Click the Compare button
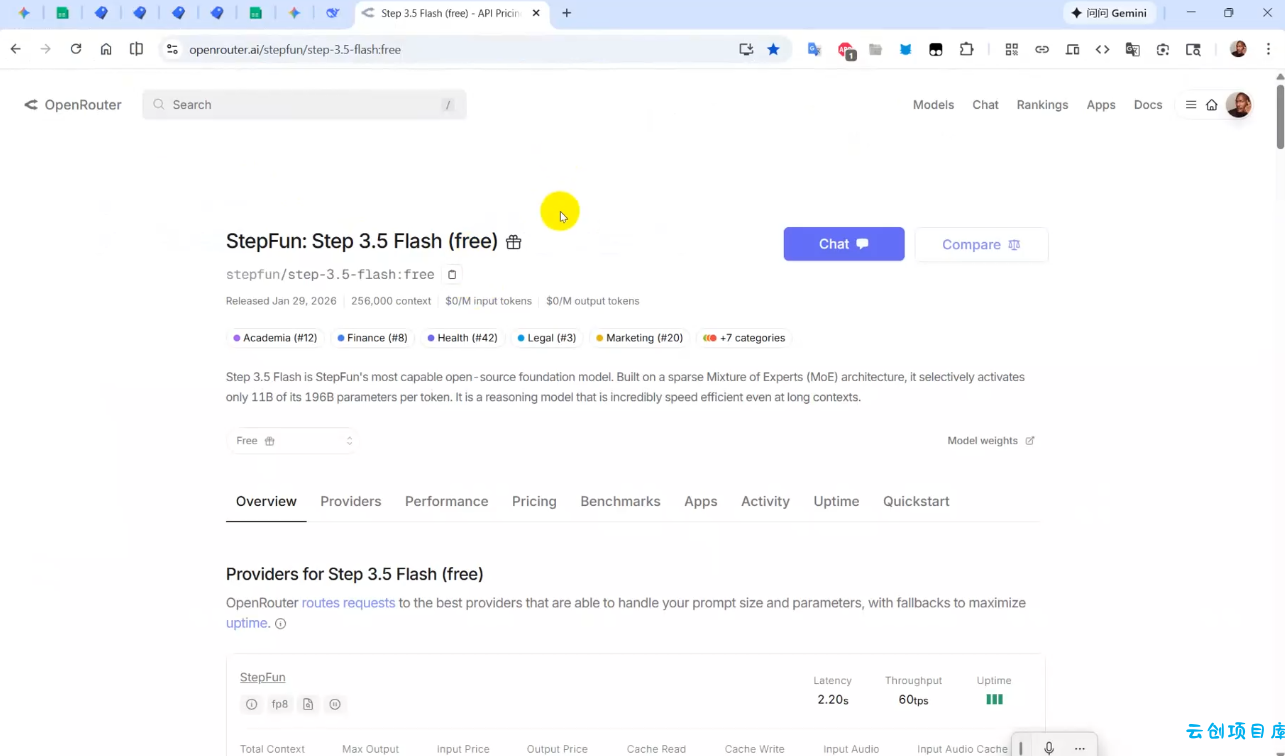The width and height of the screenshot is (1285, 756). click(981, 244)
